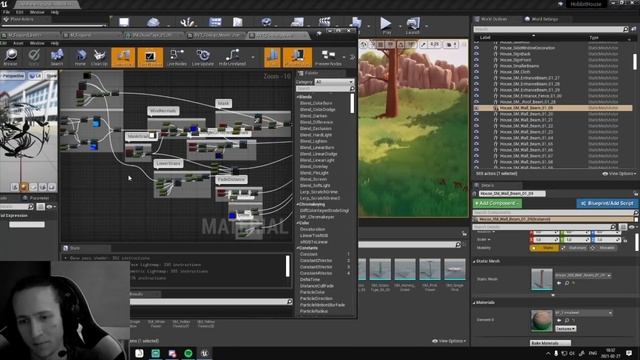Click the lock icon in Details panel
Viewport: 640px width, 360px height.
636,193
